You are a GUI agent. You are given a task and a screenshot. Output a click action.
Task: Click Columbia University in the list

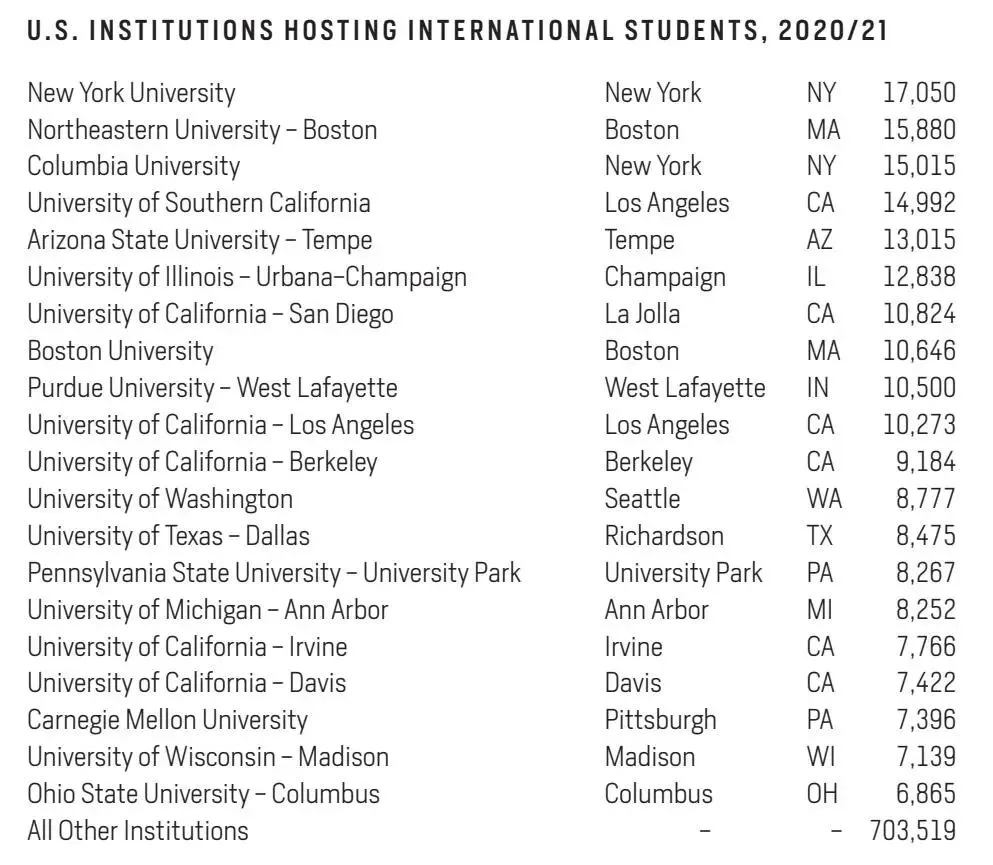133,166
